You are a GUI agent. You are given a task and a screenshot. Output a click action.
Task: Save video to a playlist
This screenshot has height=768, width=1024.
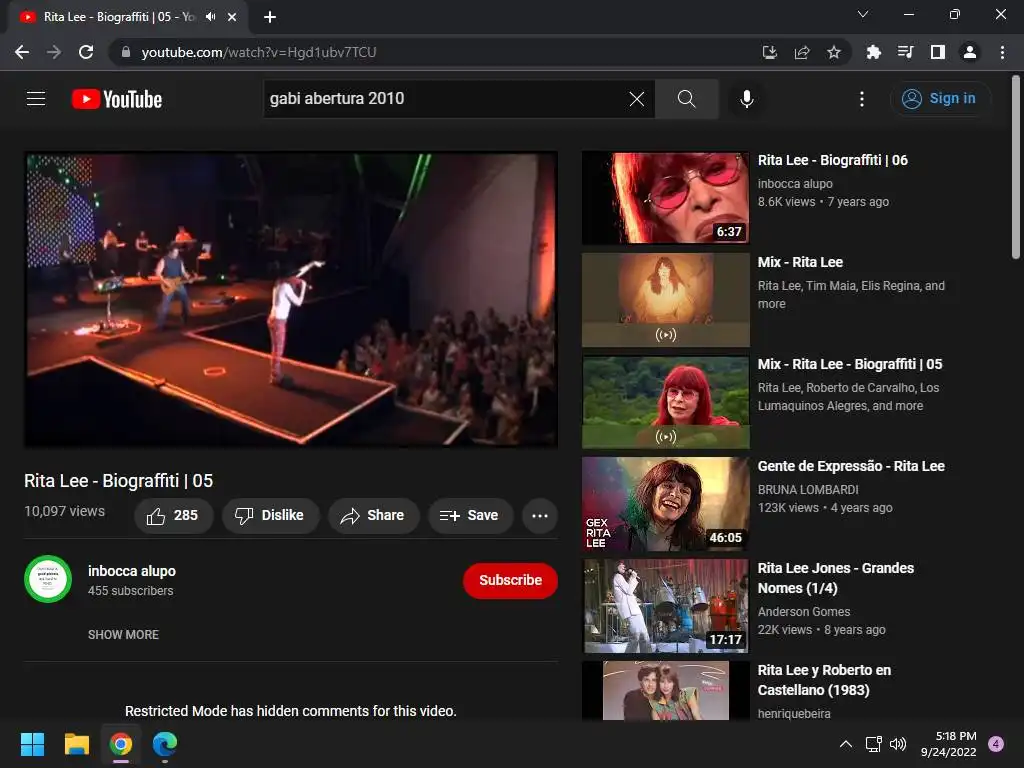[469, 516]
